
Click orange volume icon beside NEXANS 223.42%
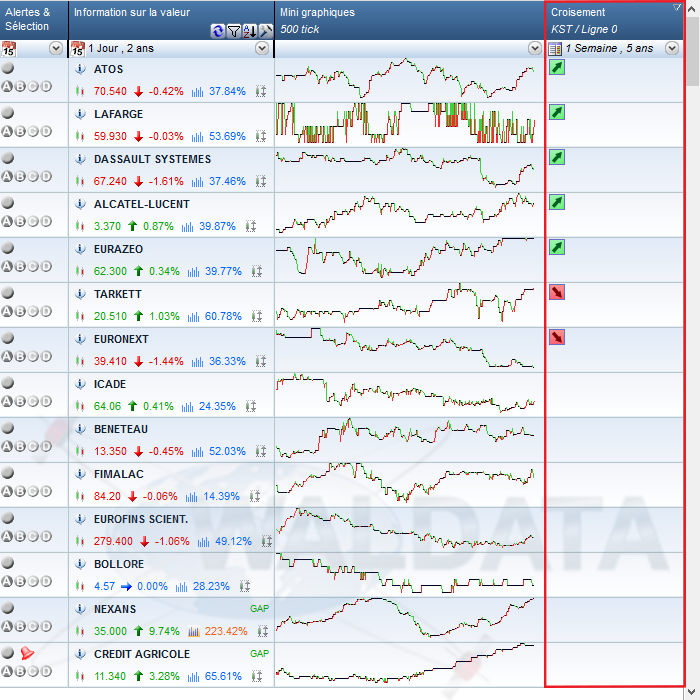(x=193, y=632)
